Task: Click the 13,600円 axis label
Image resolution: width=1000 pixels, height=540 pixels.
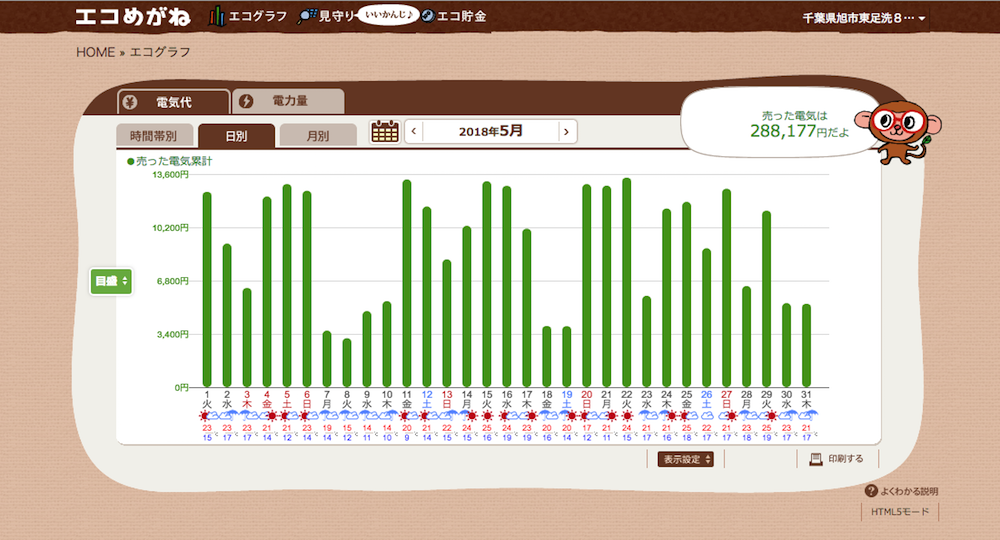Action: click(170, 175)
